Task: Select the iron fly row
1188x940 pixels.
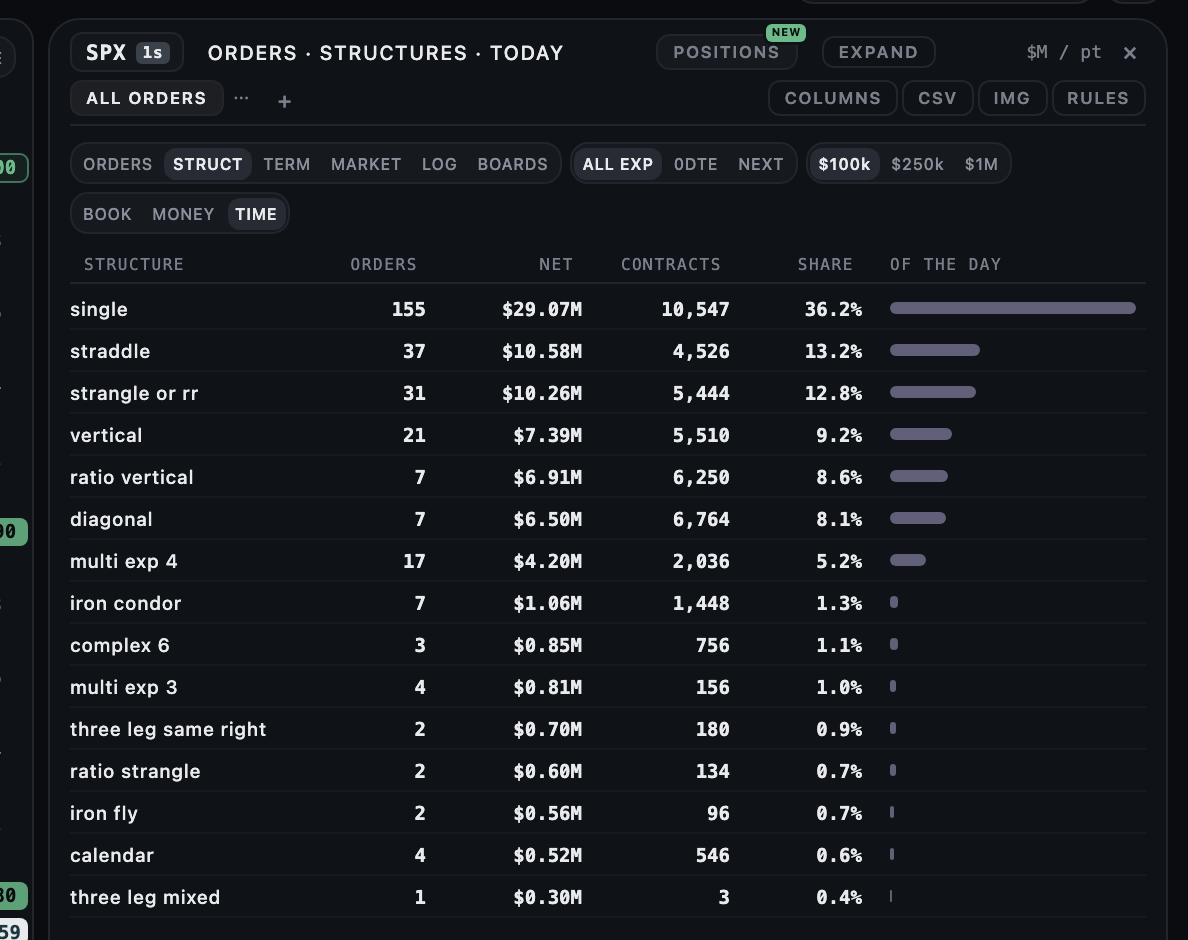Action: click(x=608, y=813)
